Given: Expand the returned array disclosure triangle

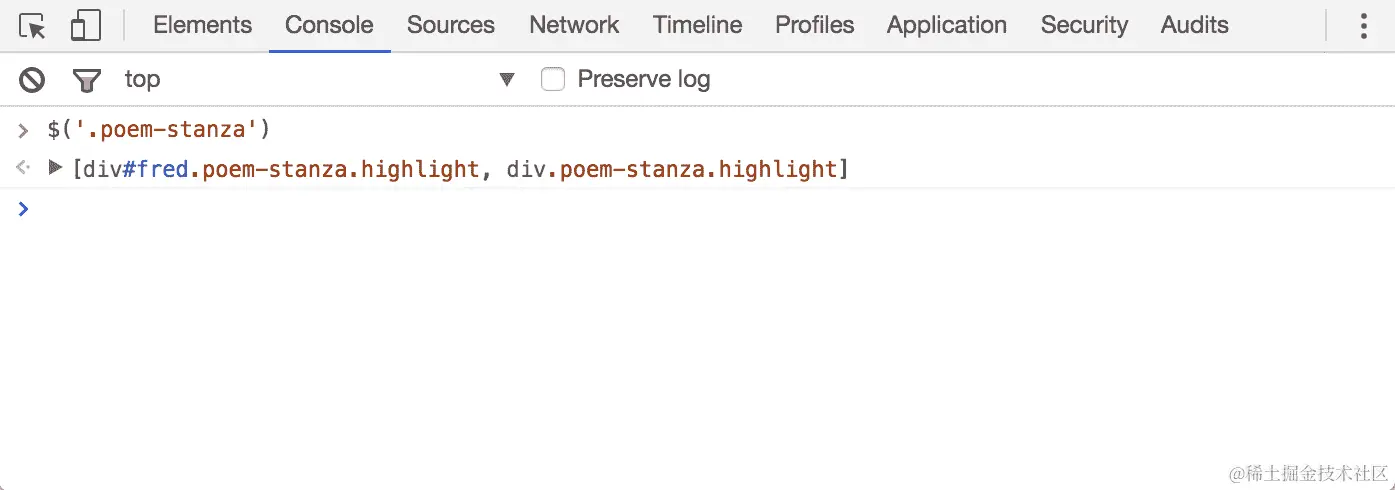Looking at the screenshot, I should click(56, 168).
